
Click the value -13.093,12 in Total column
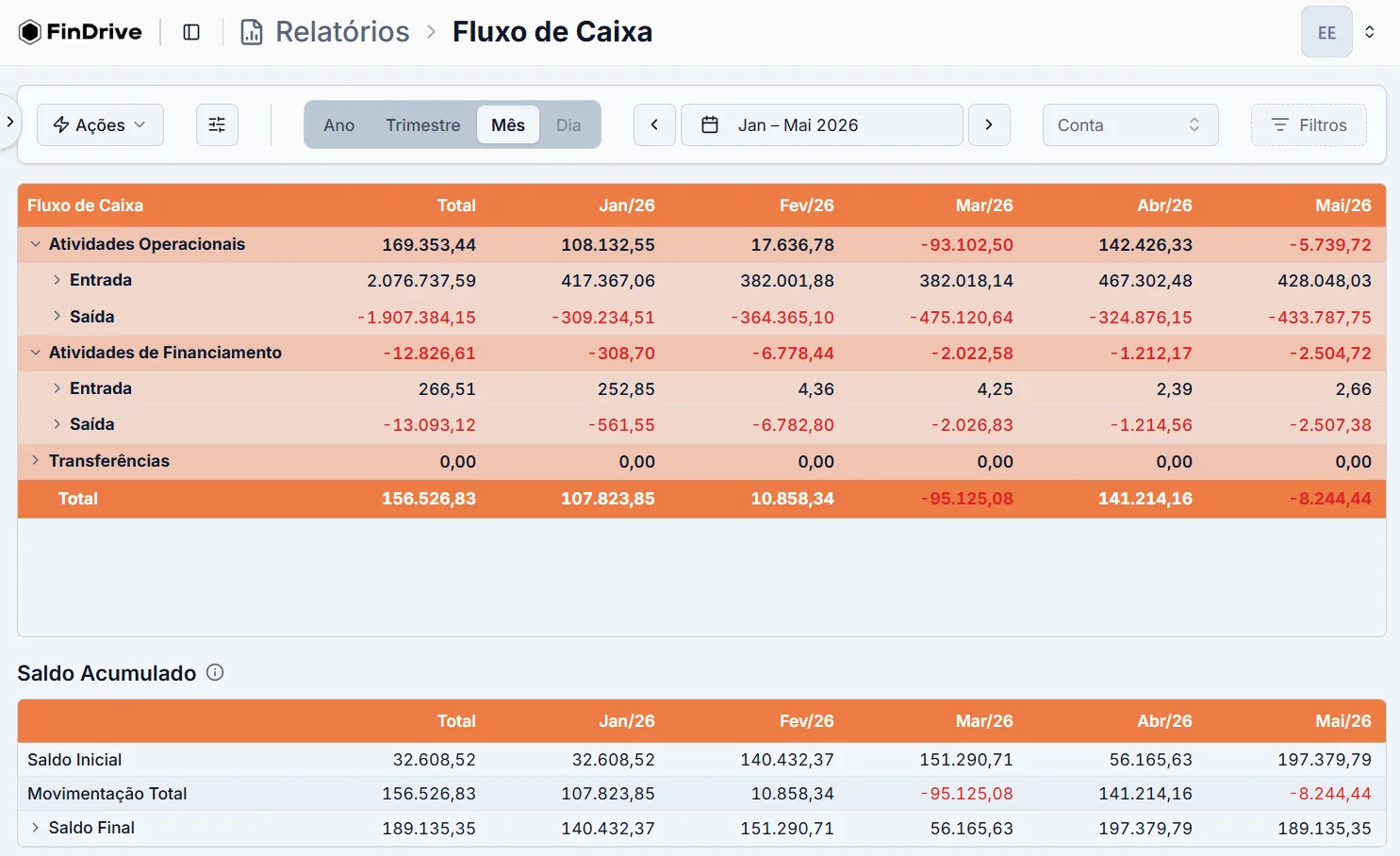click(430, 425)
